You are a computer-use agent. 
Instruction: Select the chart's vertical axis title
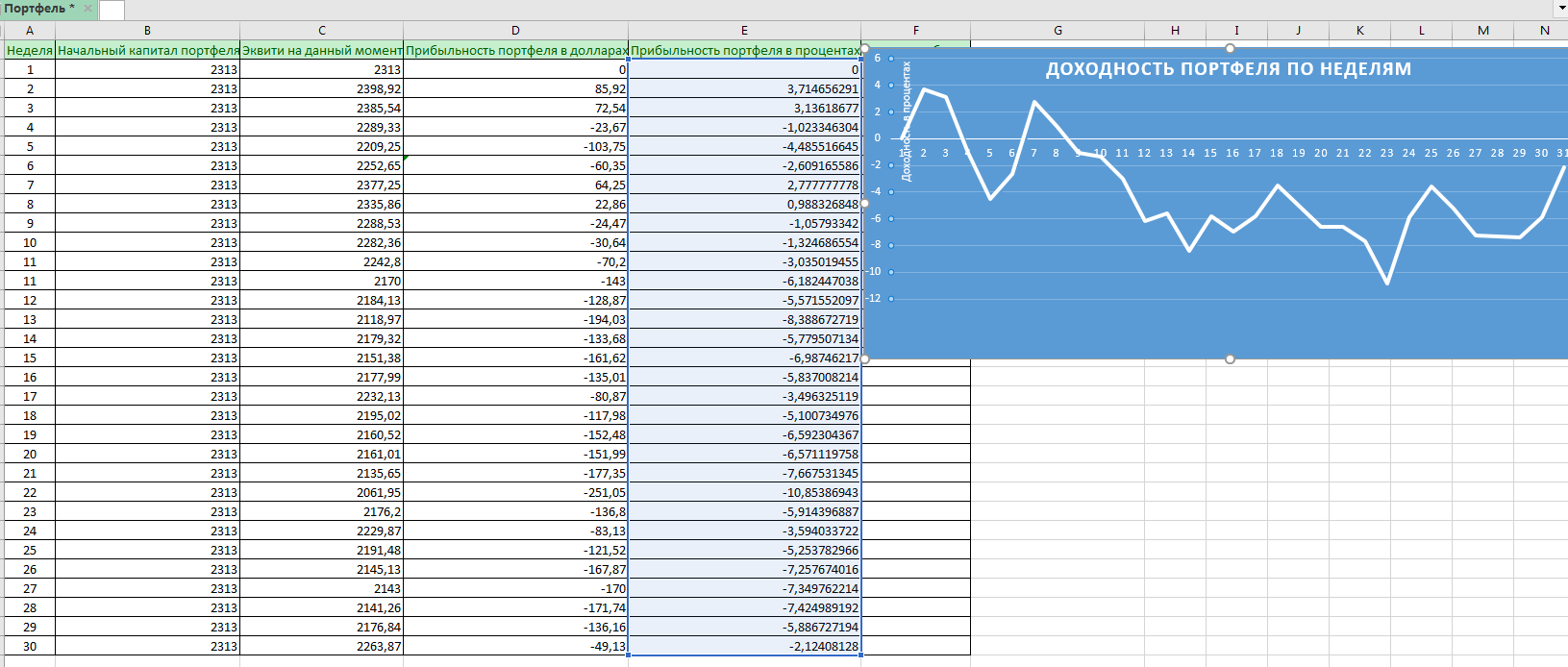click(906, 121)
